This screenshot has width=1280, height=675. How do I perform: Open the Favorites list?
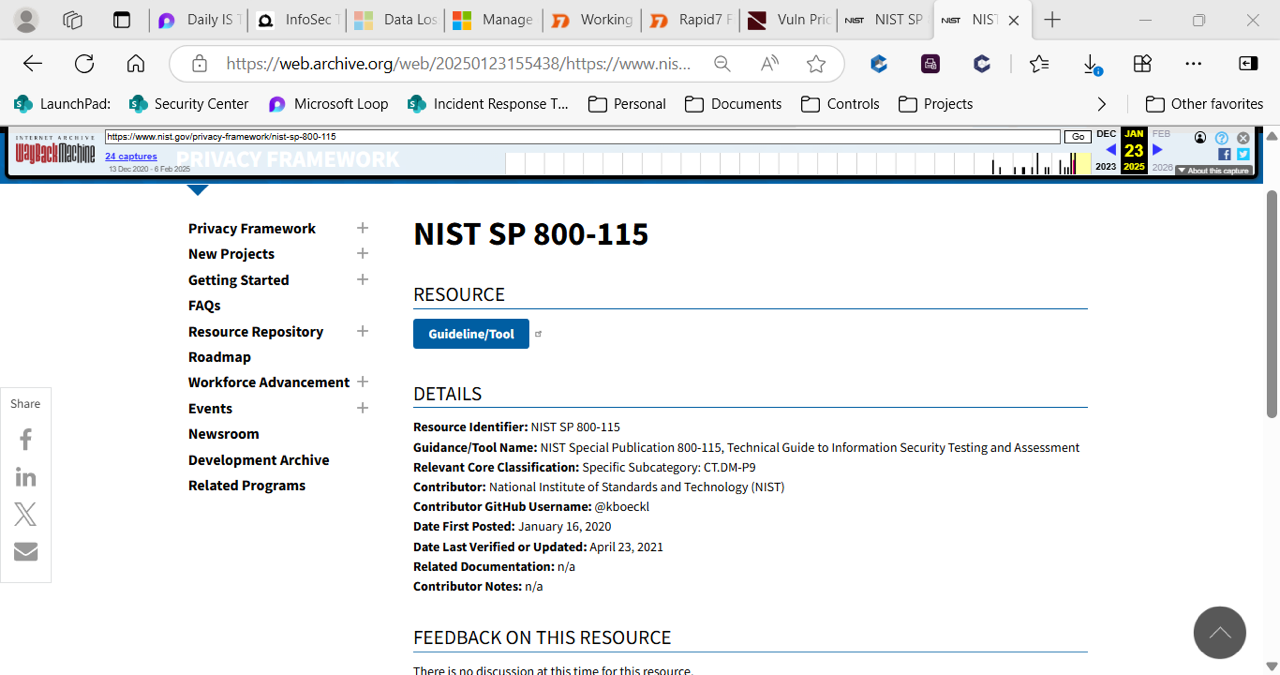(x=1040, y=64)
